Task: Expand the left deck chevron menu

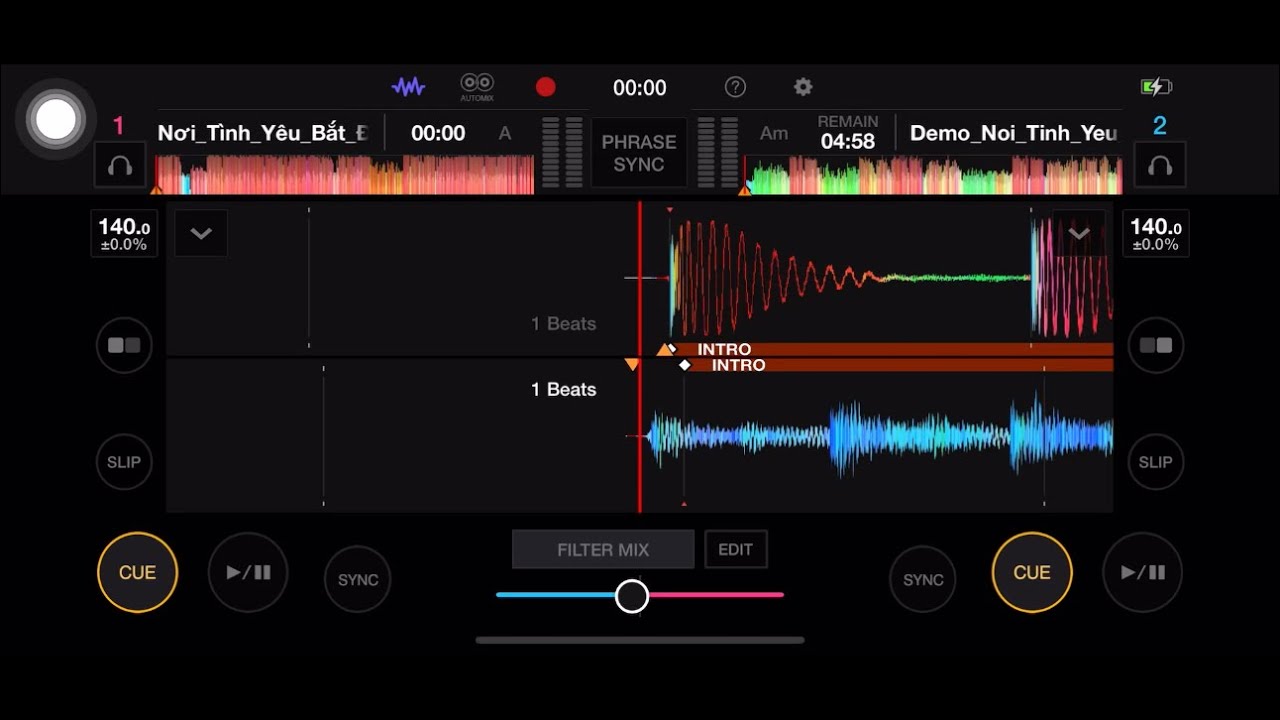Action: point(201,234)
